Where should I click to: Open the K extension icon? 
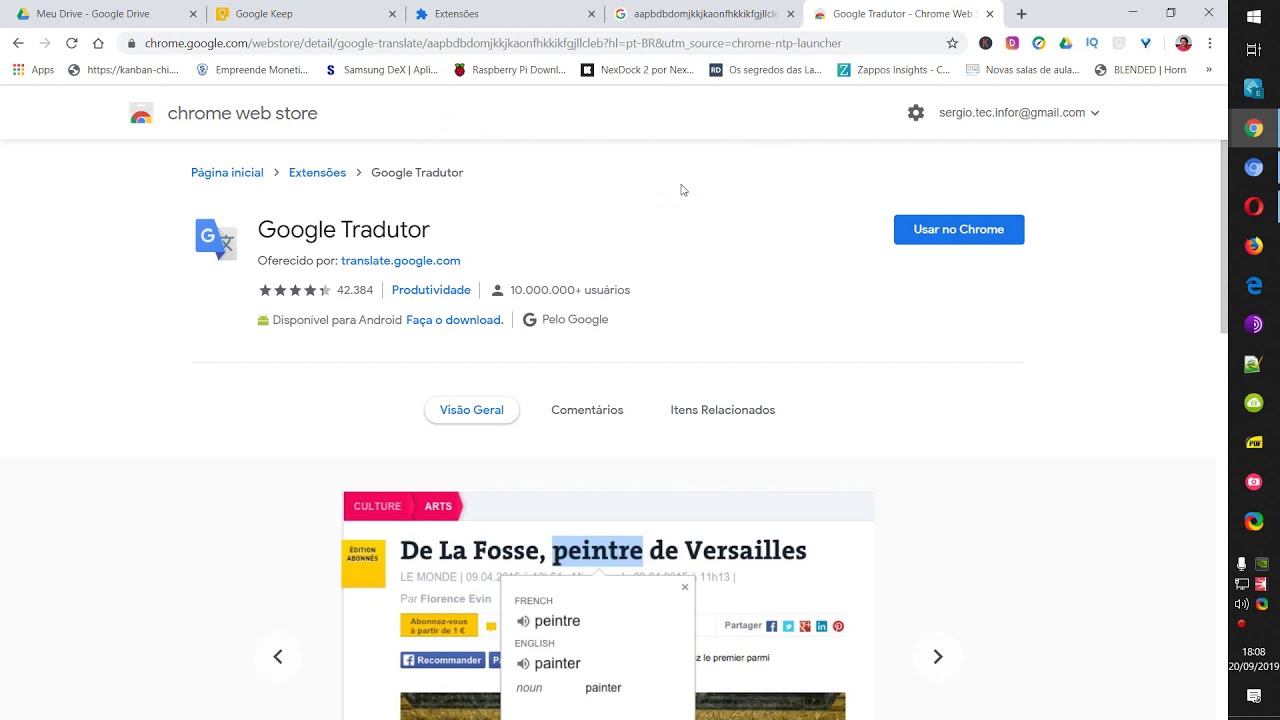[986, 43]
